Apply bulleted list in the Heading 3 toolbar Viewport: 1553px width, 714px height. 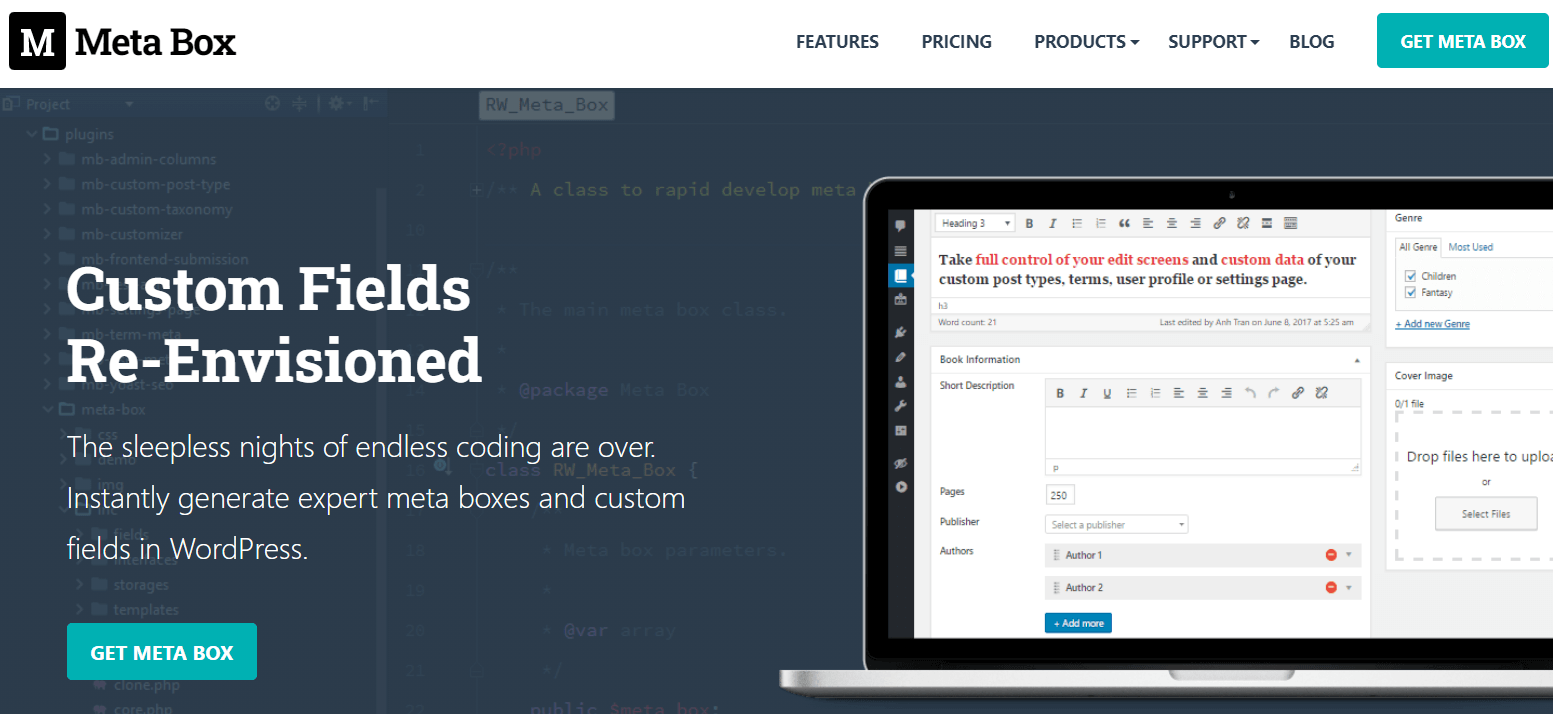point(1077,223)
